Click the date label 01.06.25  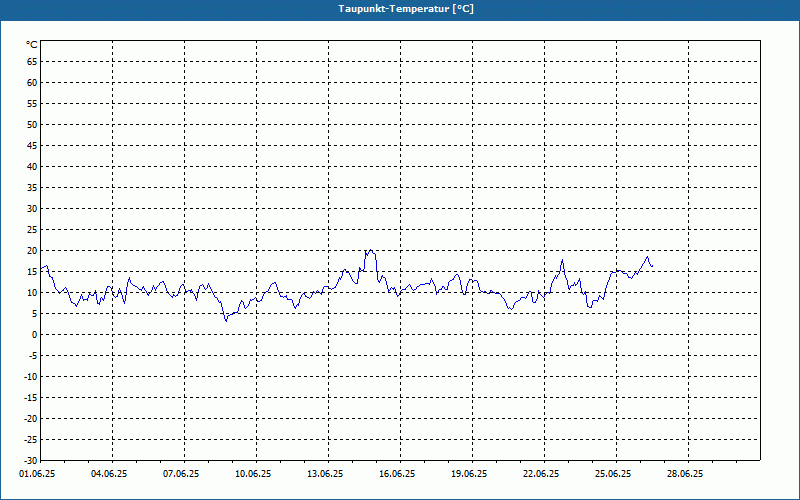pyautogui.click(x=37, y=474)
